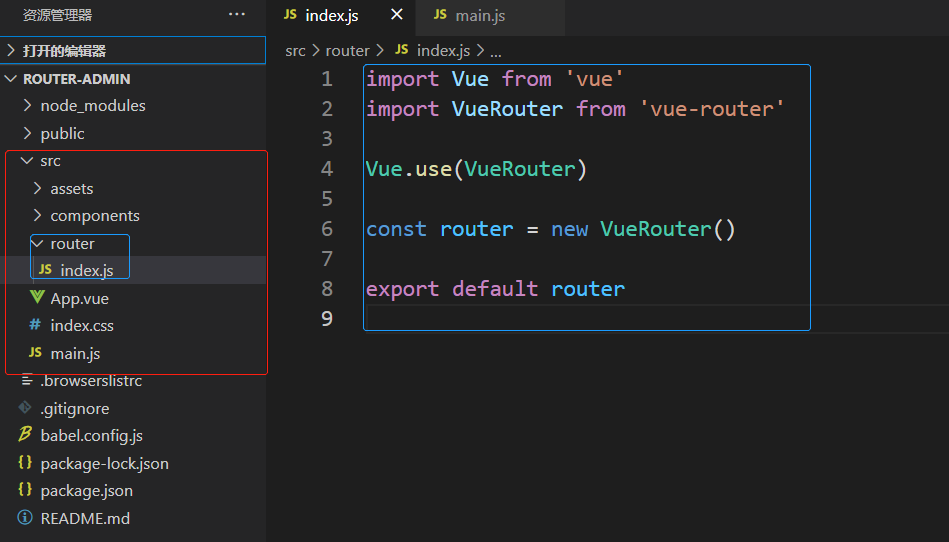
Task: Close the index.js tab
Action: coord(397,15)
